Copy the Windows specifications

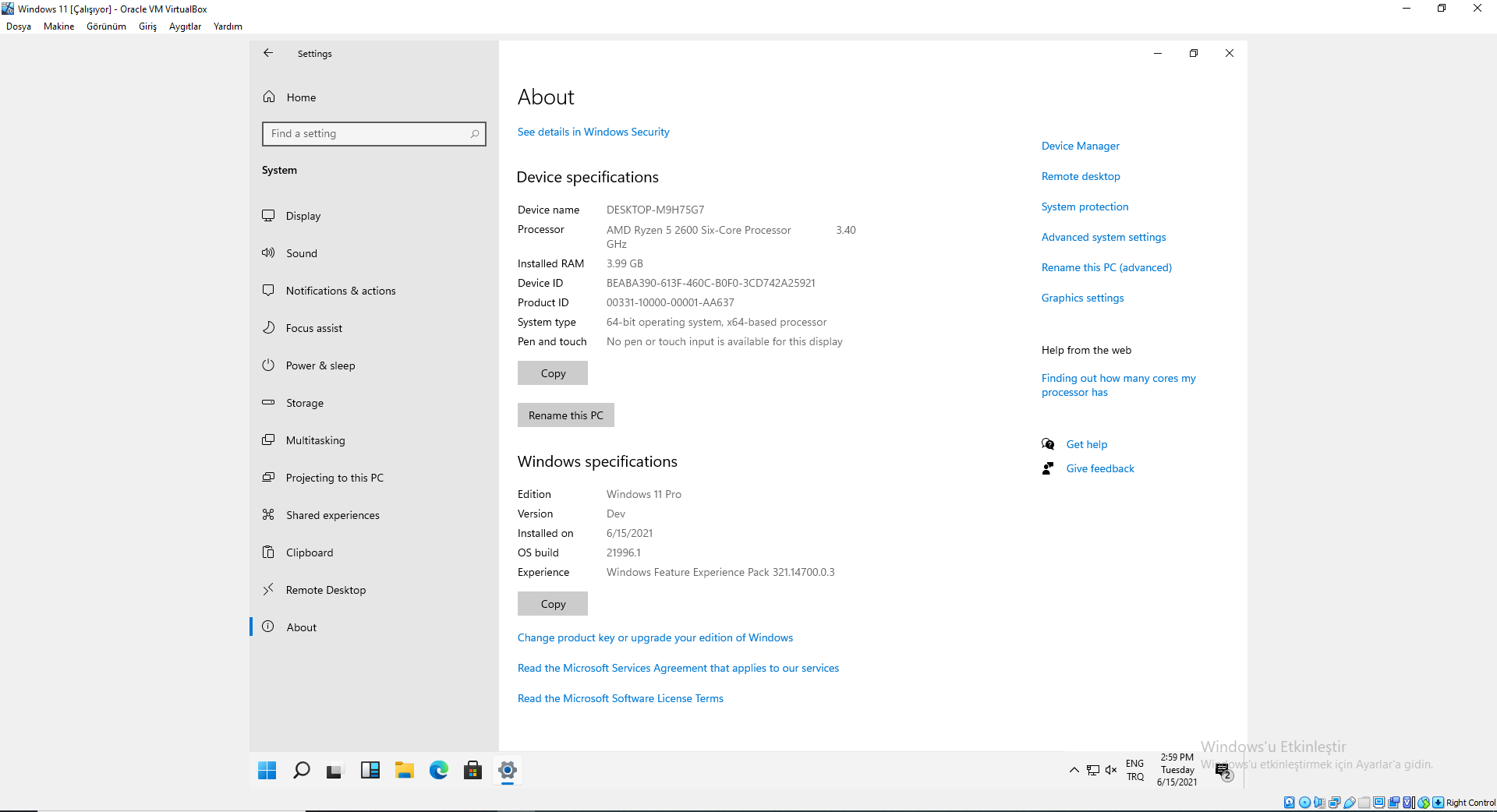[x=553, y=604]
